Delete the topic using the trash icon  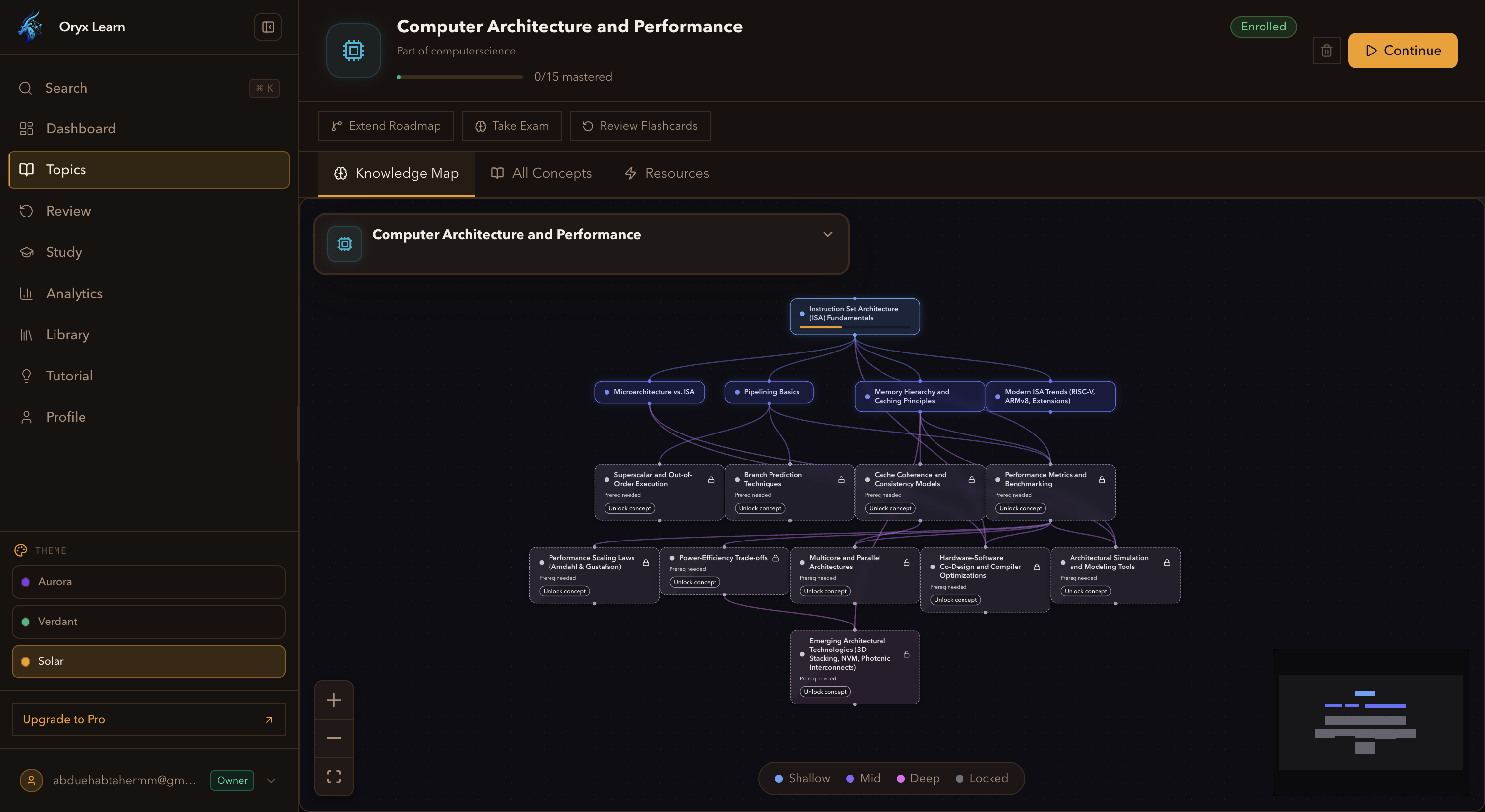[x=1327, y=50]
